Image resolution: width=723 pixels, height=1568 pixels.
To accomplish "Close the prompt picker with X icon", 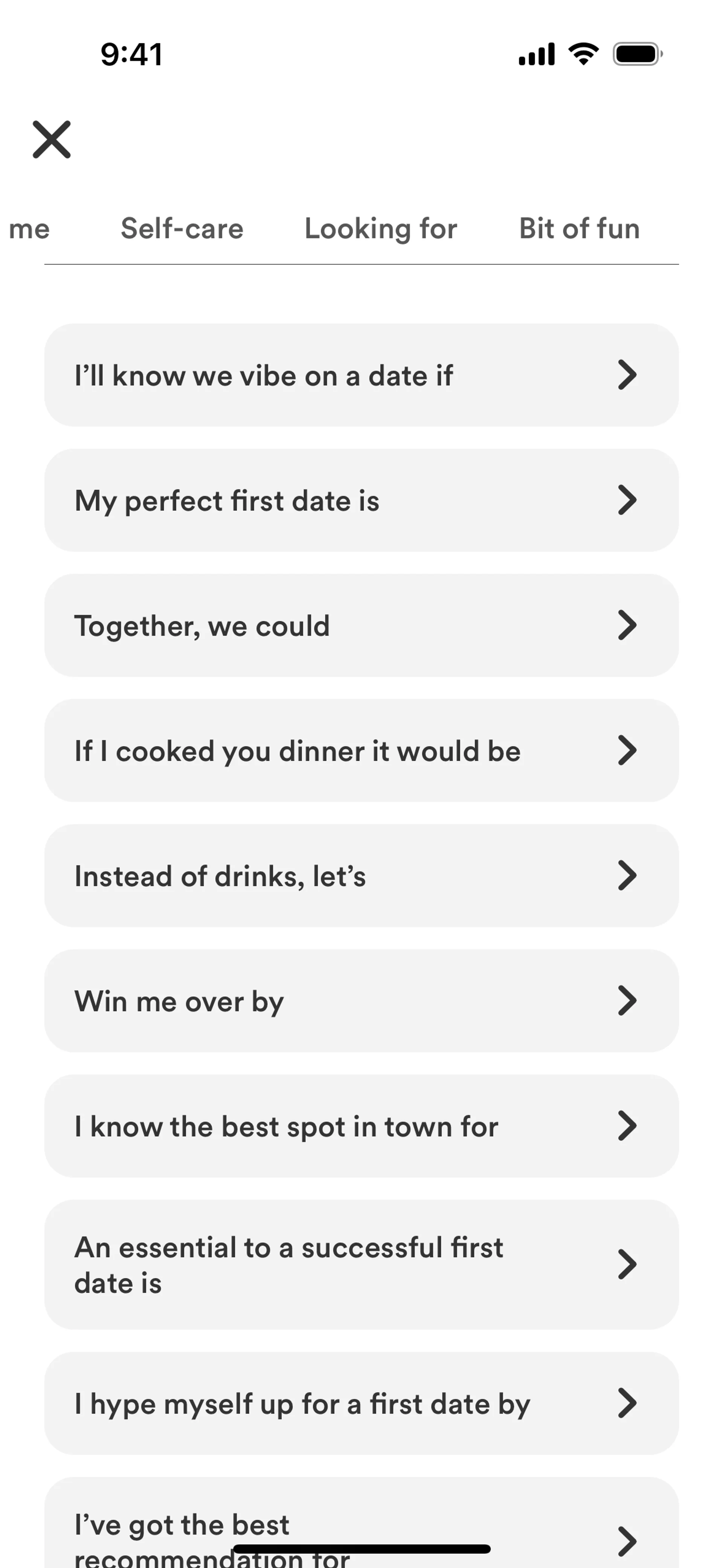I will (x=52, y=139).
